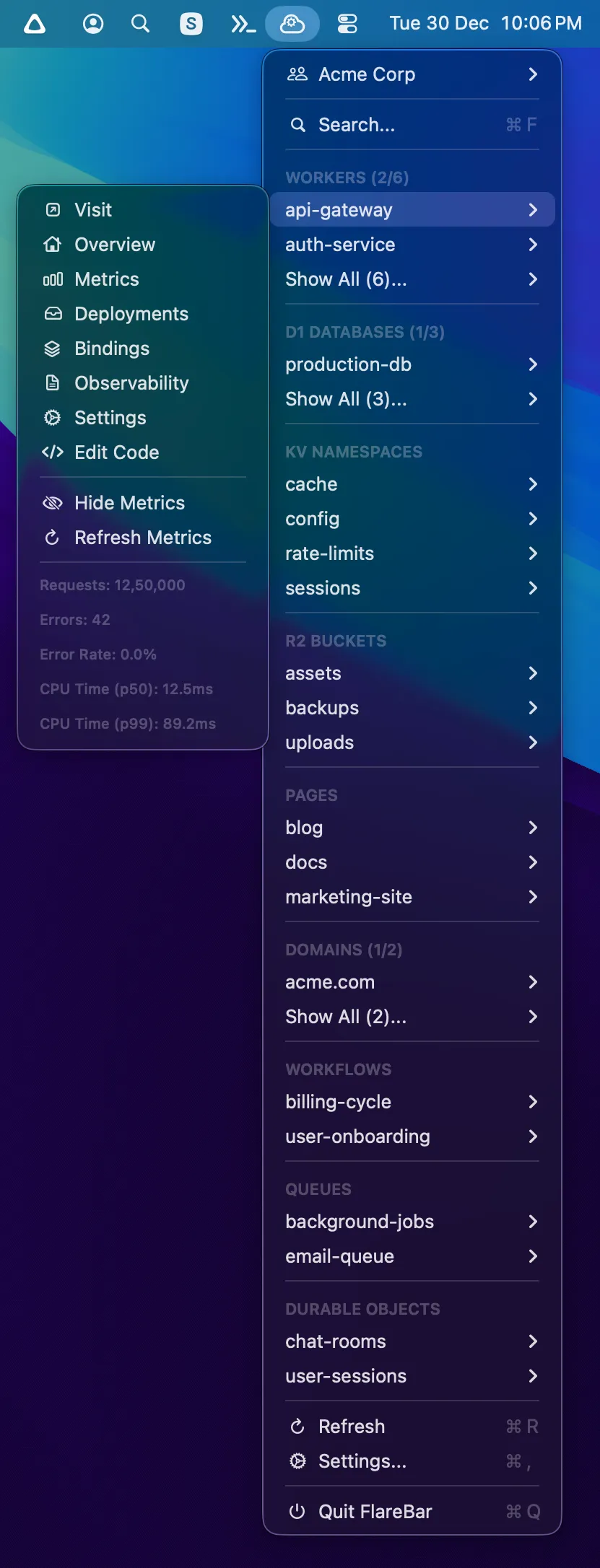Open the chat-rooms durable object

pos(412,1341)
